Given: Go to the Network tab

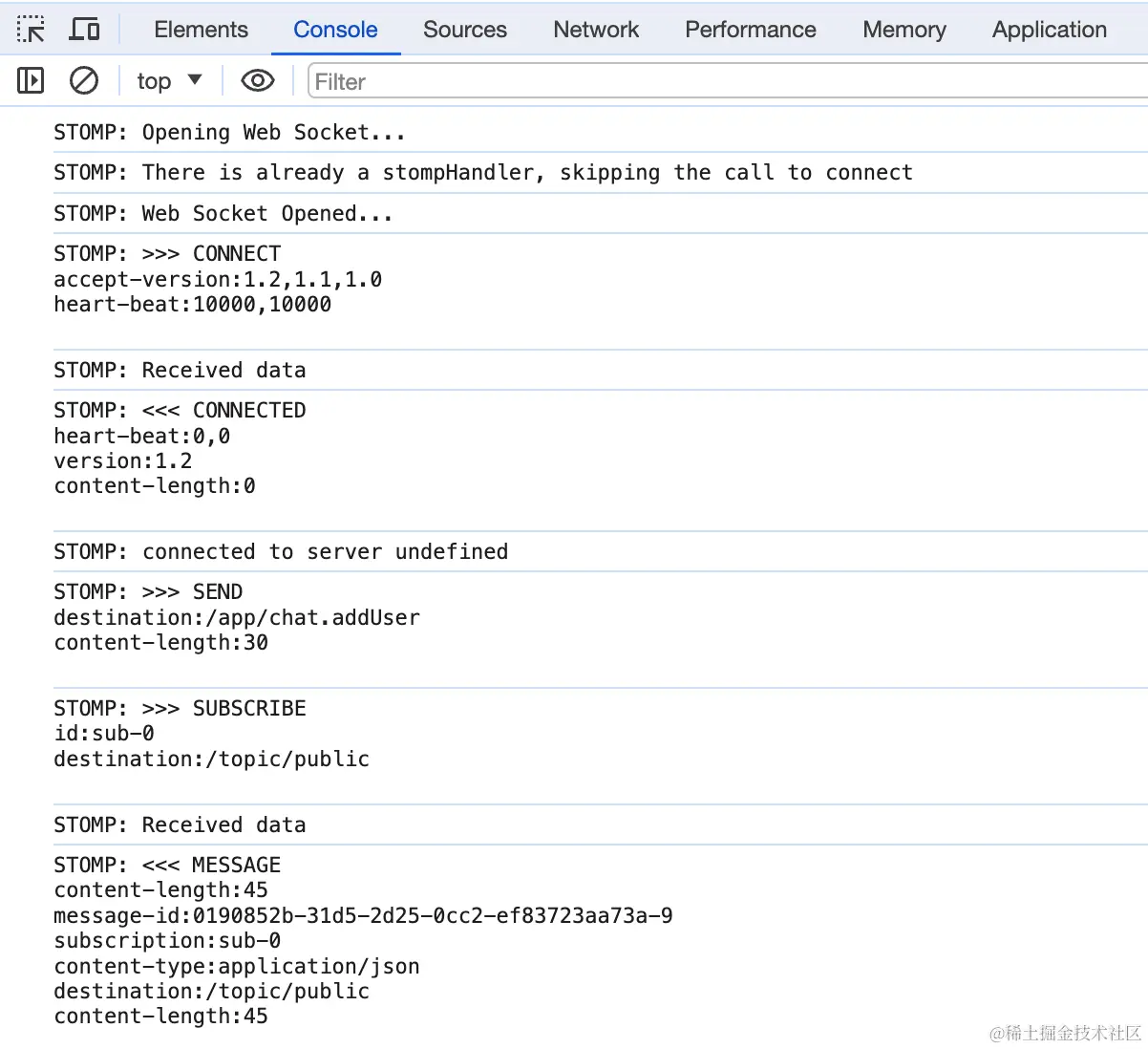Looking at the screenshot, I should 596,30.
